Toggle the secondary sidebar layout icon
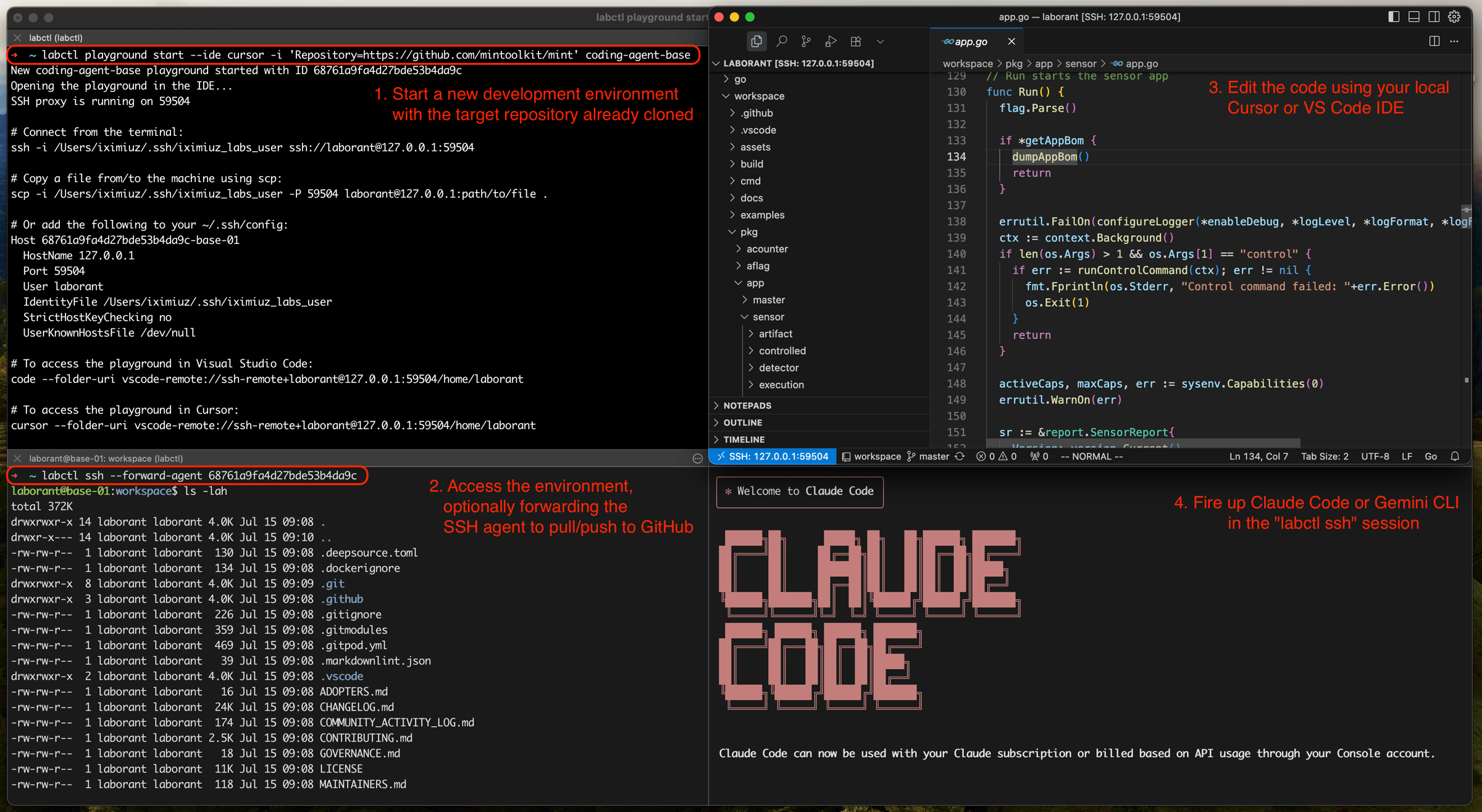Viewport: 1482px width, 812px height. click(1434, 17)
